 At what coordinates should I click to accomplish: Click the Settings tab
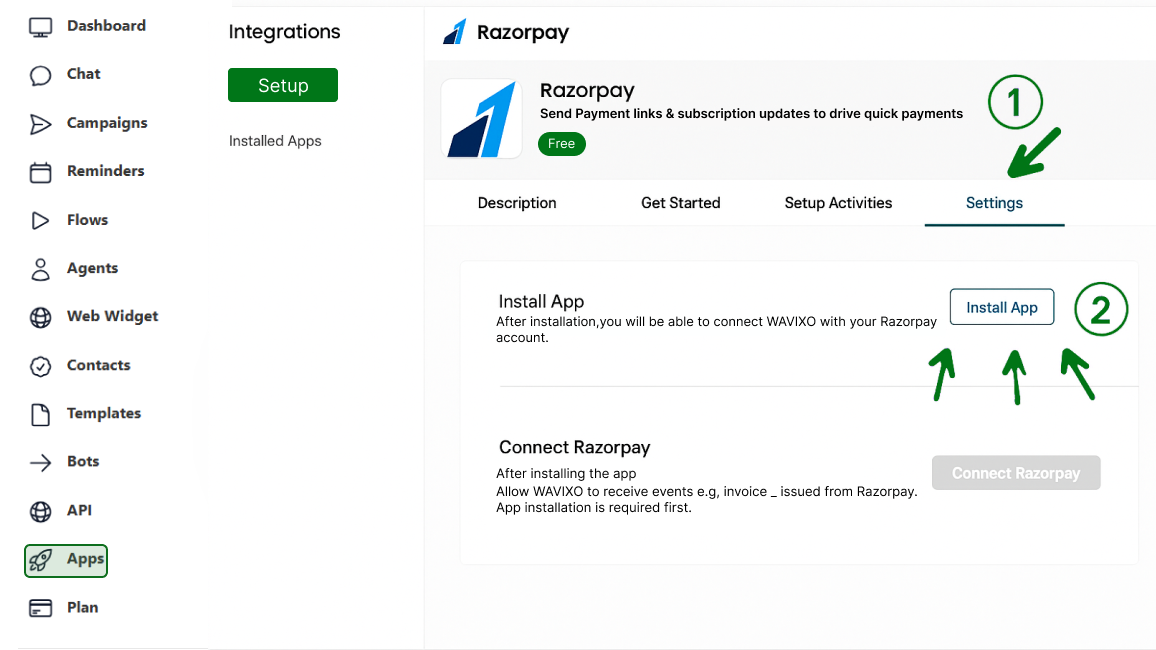tap(994, 203)
